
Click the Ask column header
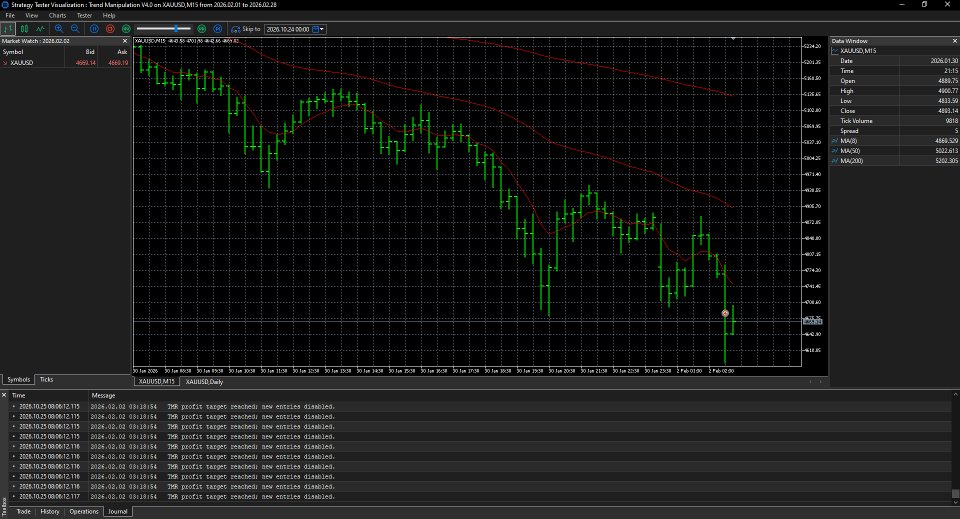tap(114, 52)
